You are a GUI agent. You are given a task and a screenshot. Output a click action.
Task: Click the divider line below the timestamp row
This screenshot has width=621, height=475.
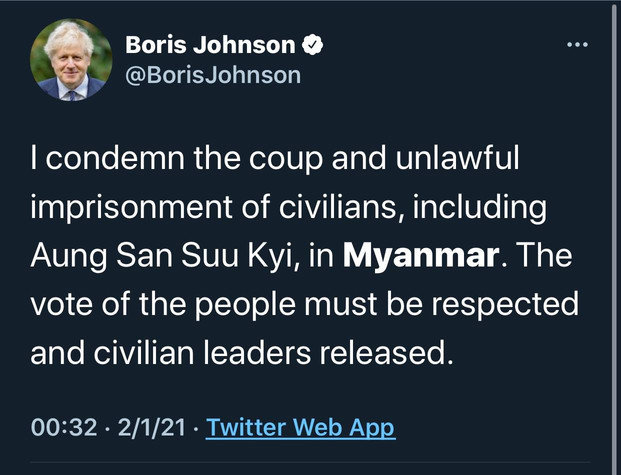click(x=310, y=462)
